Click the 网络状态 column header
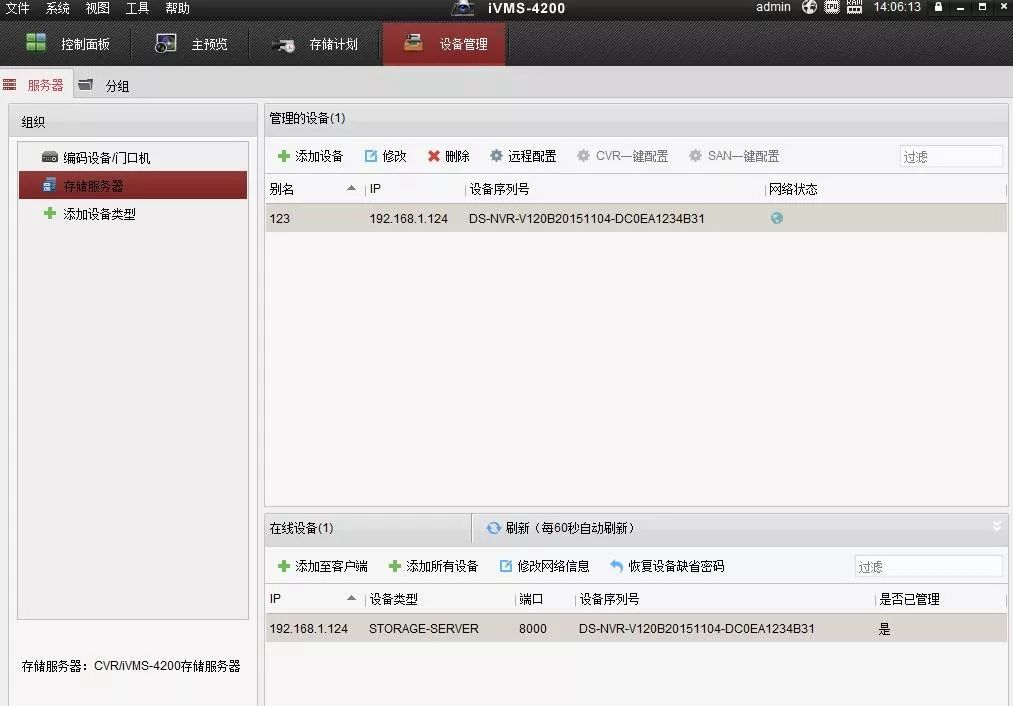Screen dimensions: 1013x706 click(885, 189)
